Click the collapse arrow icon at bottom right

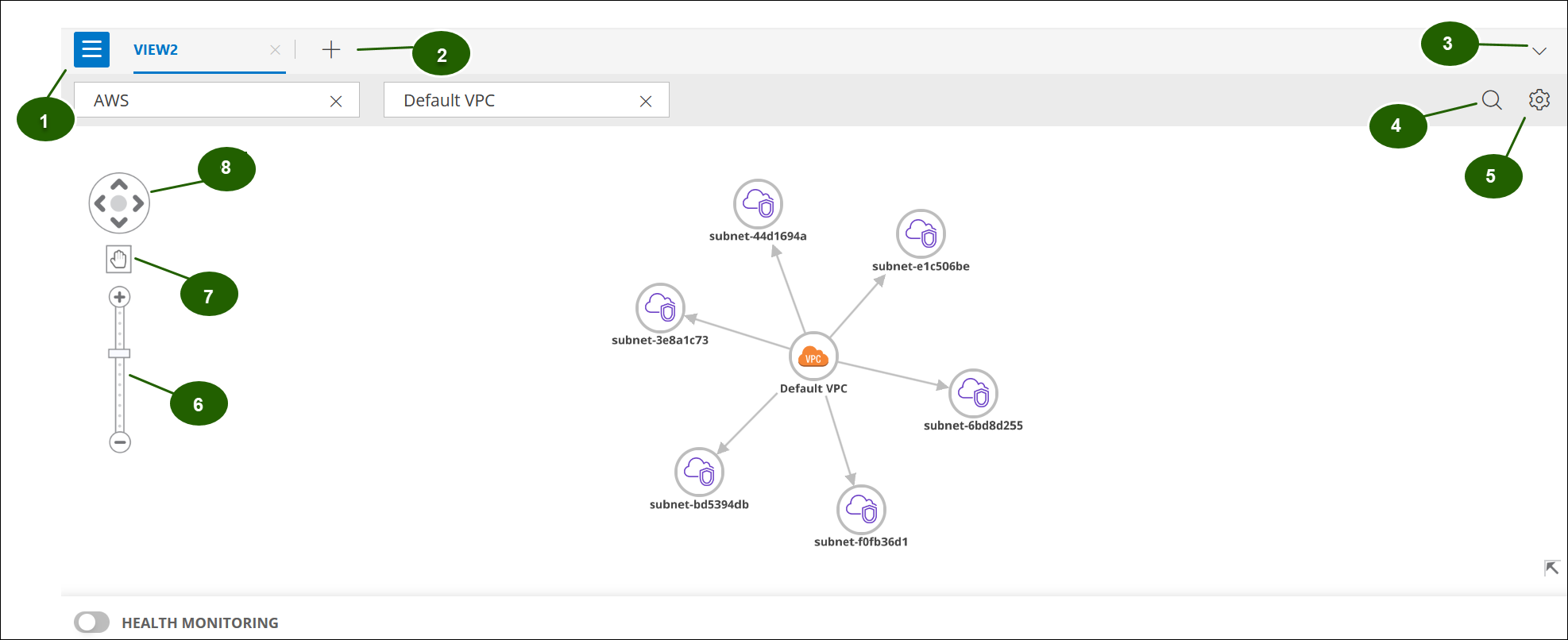tap(1551, 568)
